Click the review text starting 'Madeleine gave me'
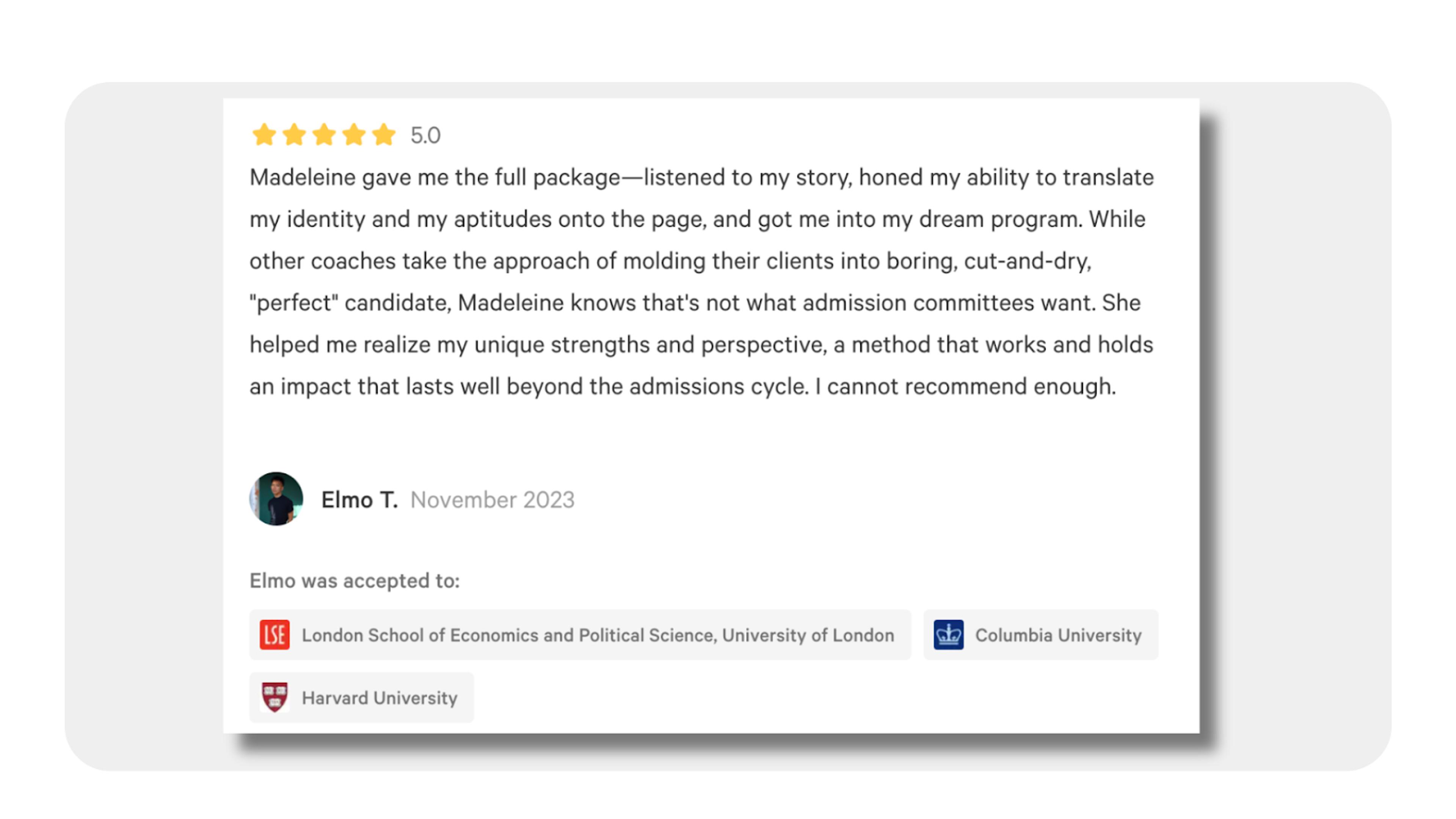 tap(701, 281)
